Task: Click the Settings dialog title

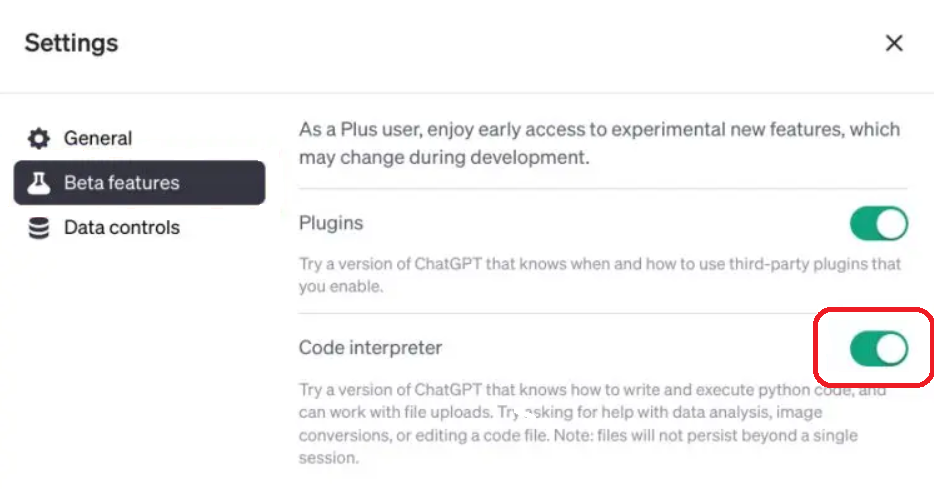Action: [x=71, y=43]
